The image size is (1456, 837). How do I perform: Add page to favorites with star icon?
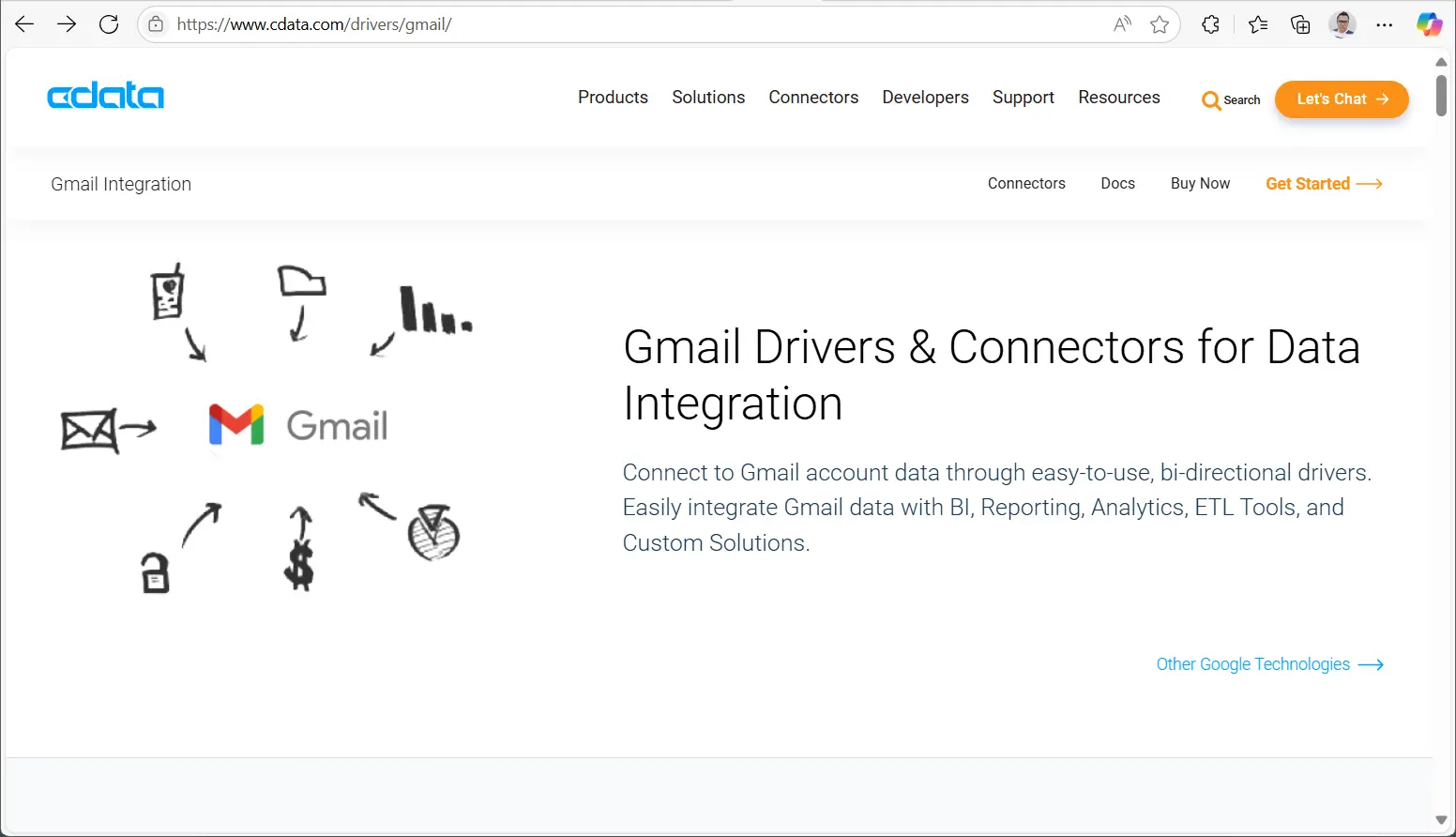pyautogui.click(x=1160, y=24)
